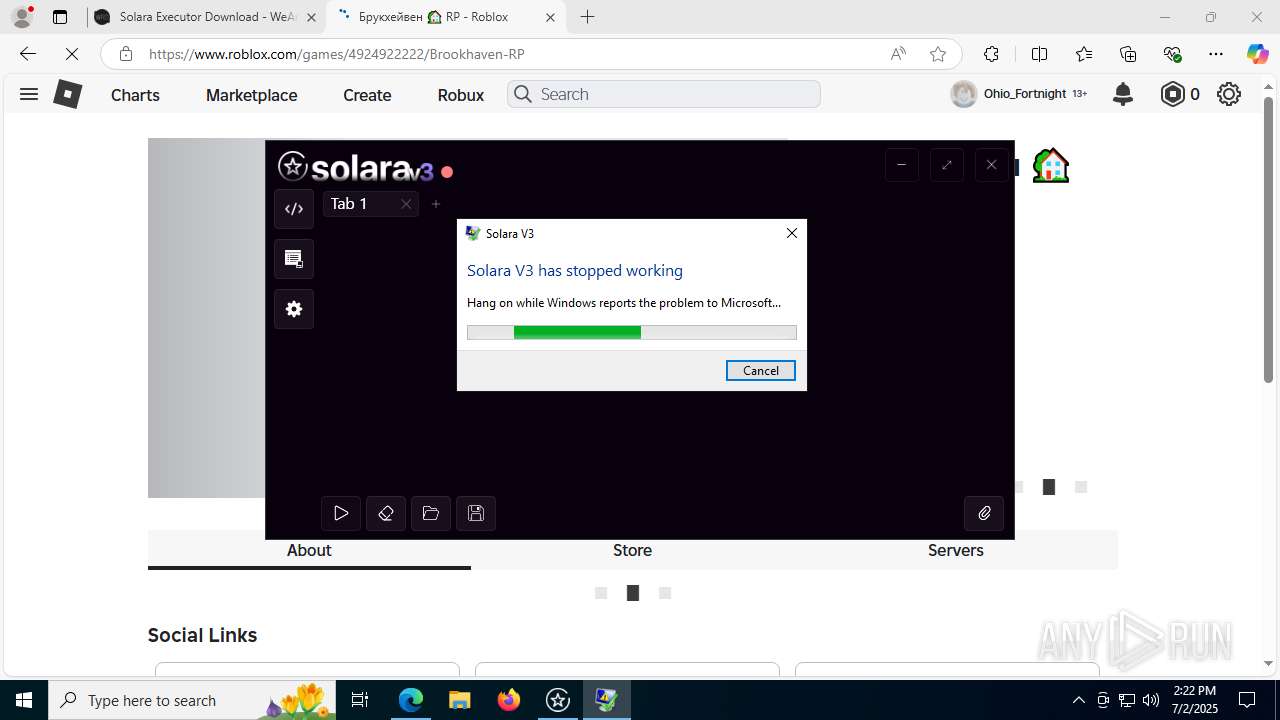The width and height of the screenshot is (1280, 720).
Task: Open the favorites list
Action: coord(1084,54)
